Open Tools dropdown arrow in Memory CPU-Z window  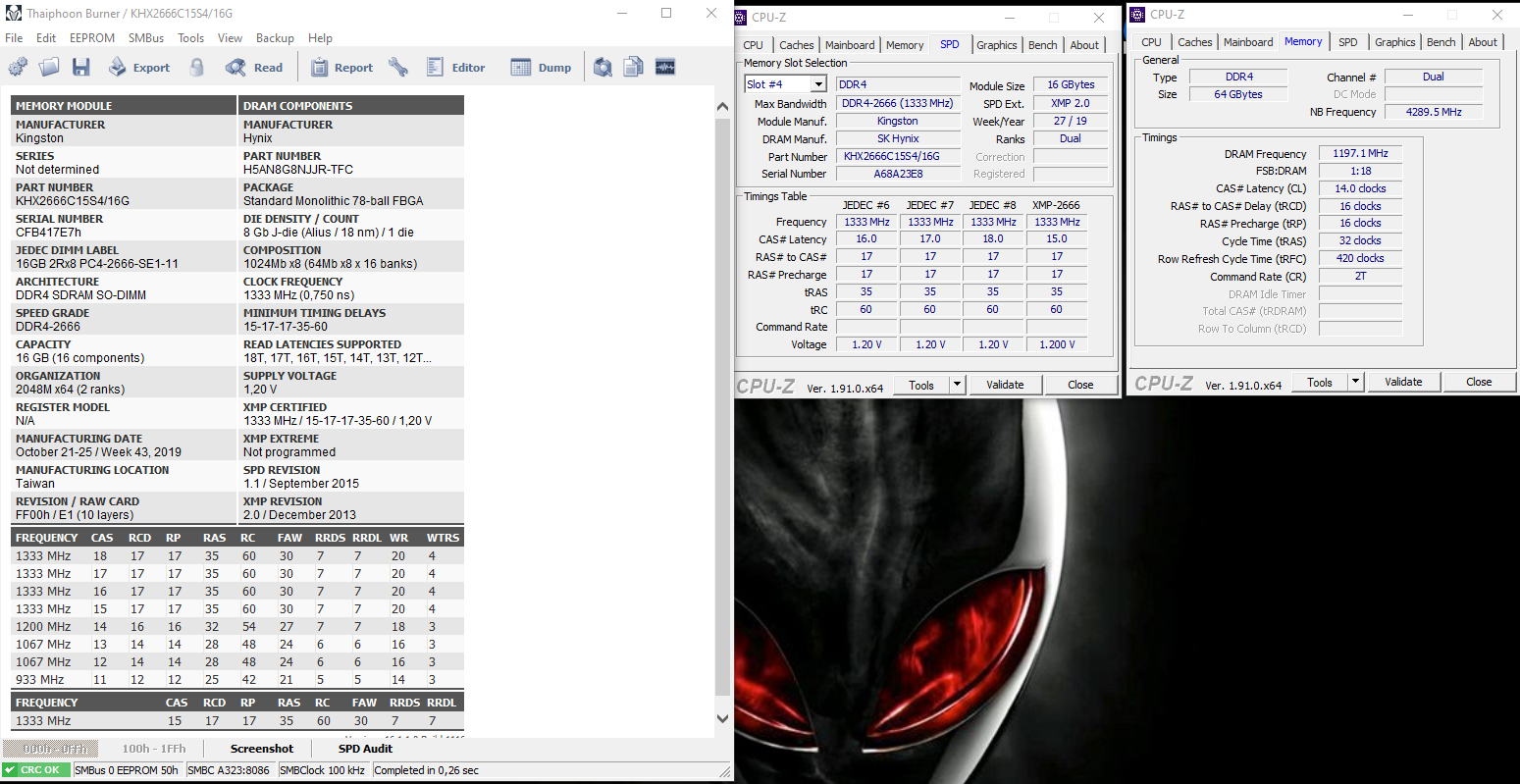[x=1355, y=382]
